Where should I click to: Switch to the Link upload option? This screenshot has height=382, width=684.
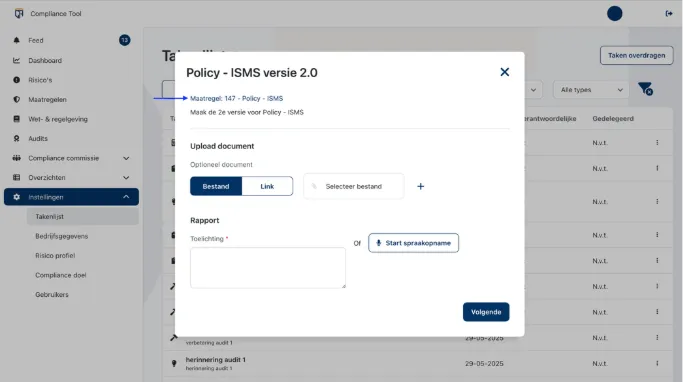[x=267, y=186]
